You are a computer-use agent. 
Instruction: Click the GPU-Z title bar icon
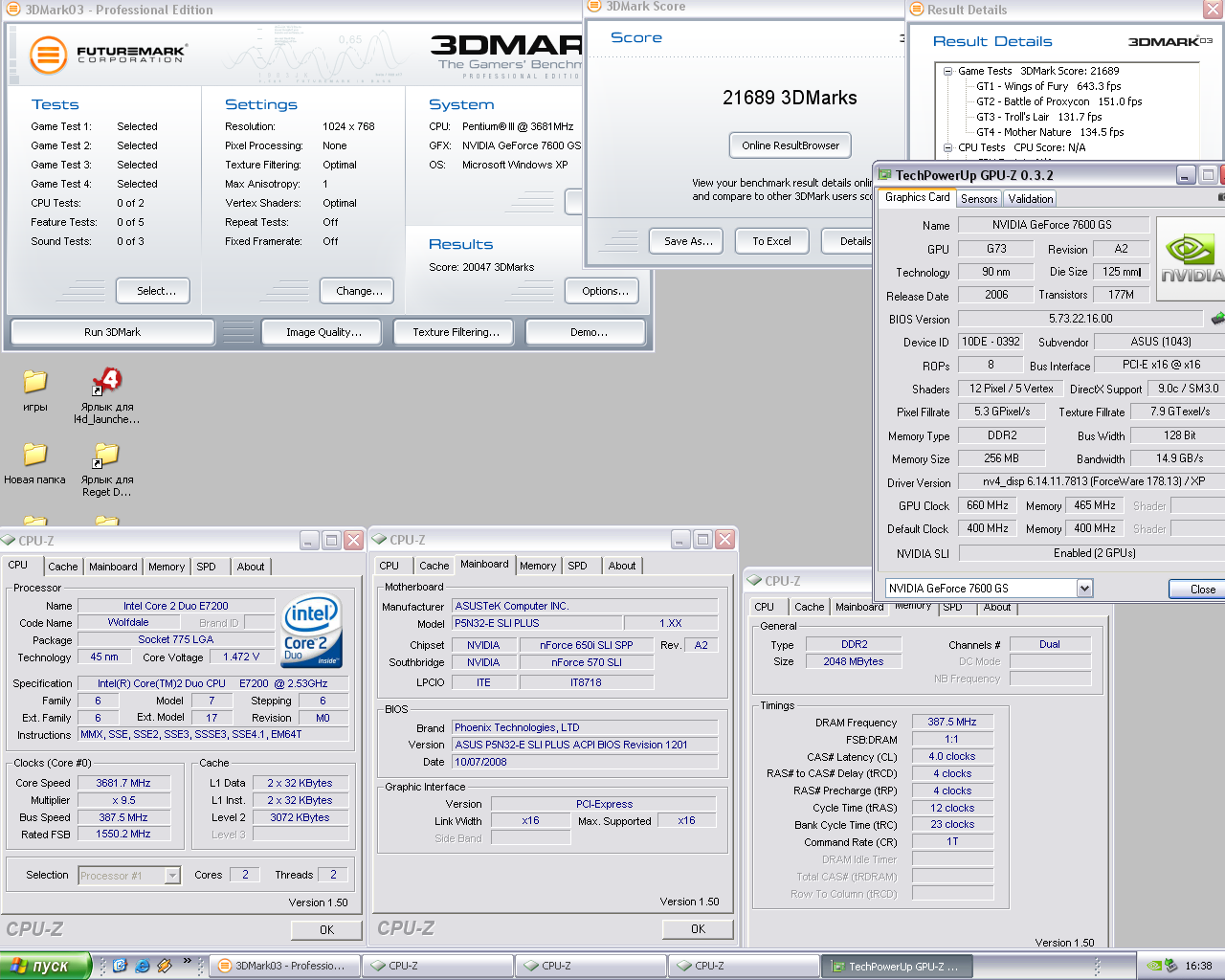[885, 175]
